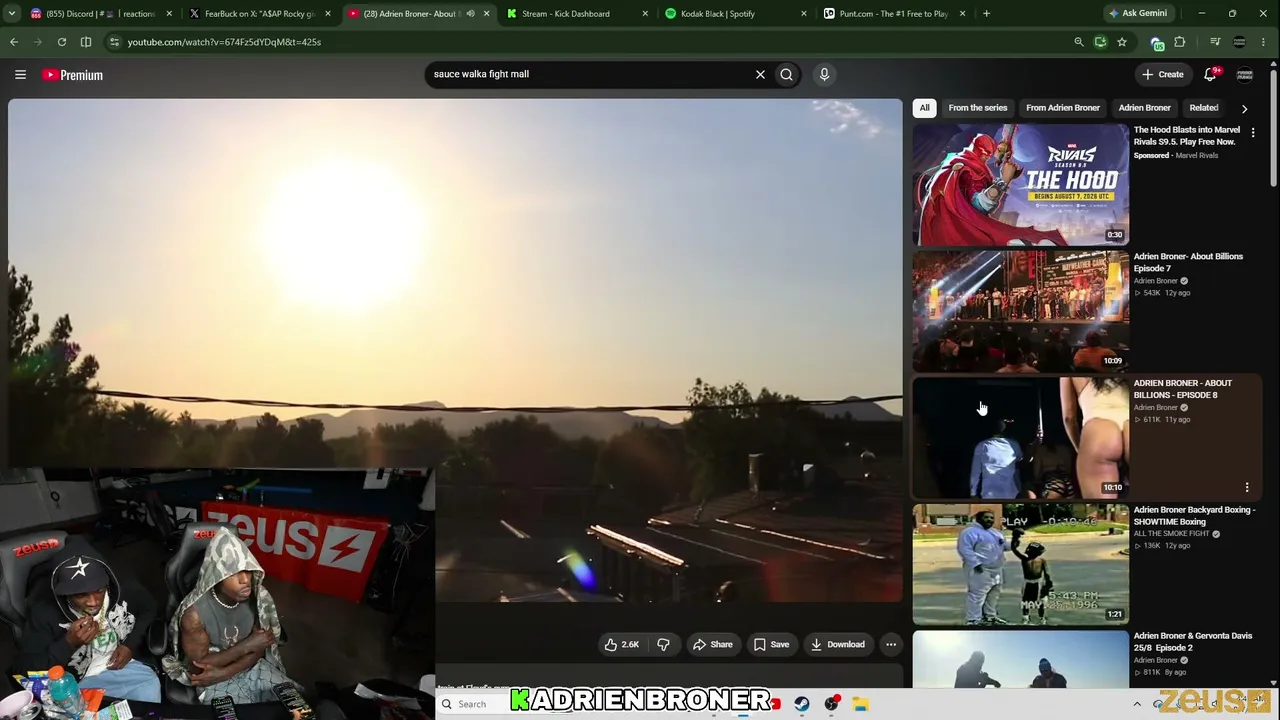
Task: Open "The Hood Blasts into Marvel Rivals" title
Action: (1187, 136)
